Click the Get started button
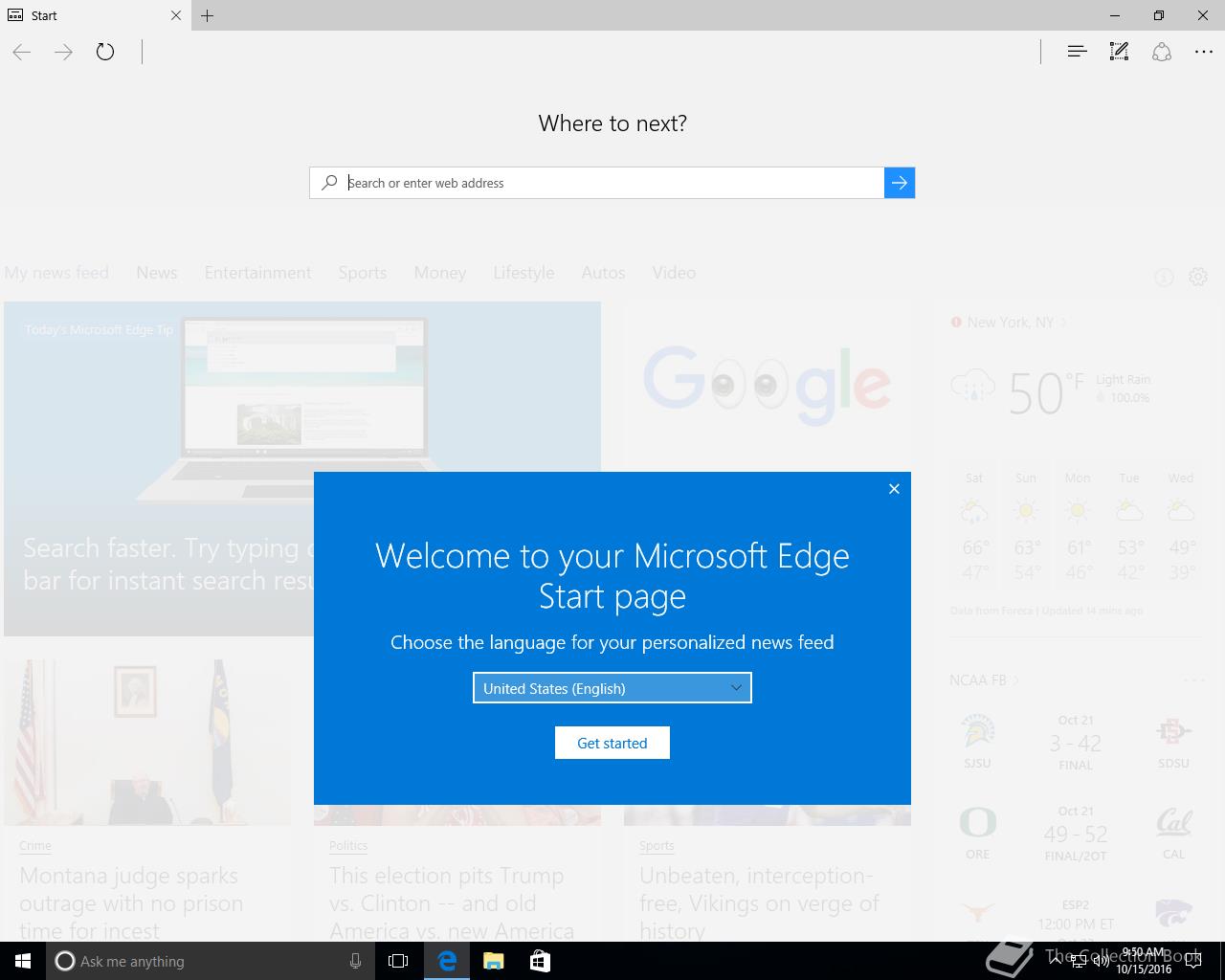The width and height of the screenshot is (1225, 980). pos(612,743)
